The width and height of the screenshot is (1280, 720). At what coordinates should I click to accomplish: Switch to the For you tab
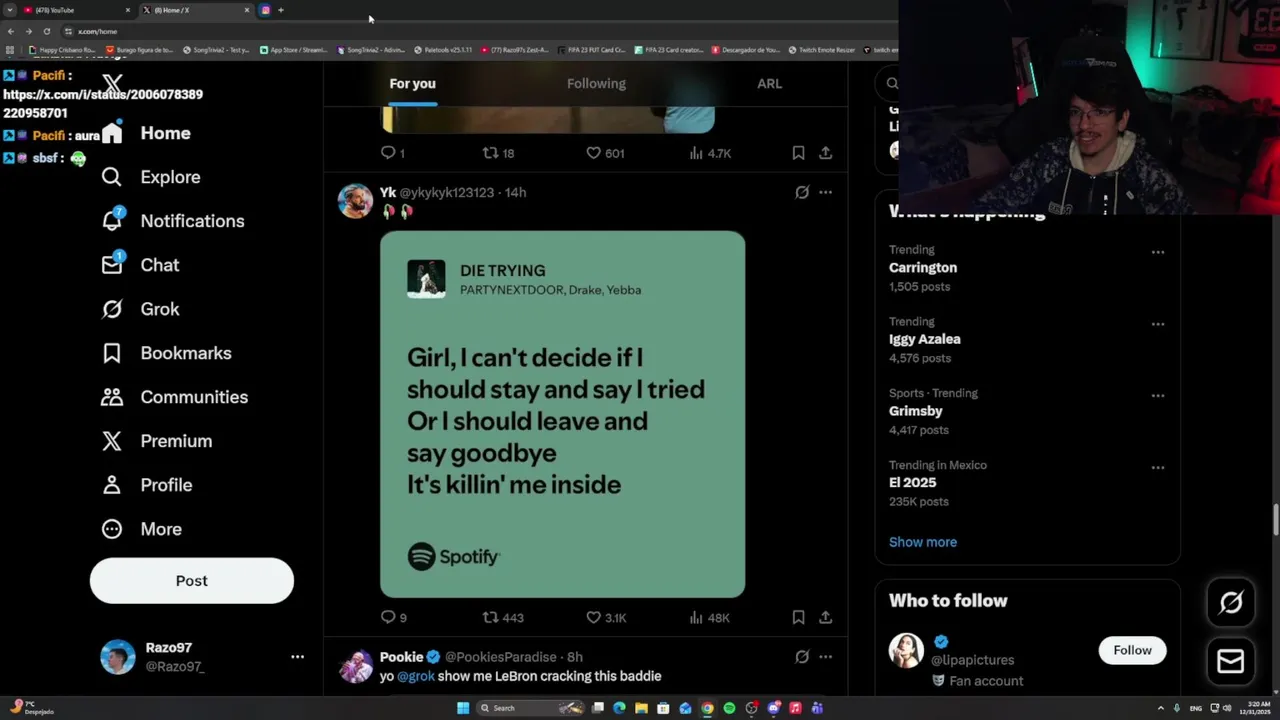pos(412,84)
